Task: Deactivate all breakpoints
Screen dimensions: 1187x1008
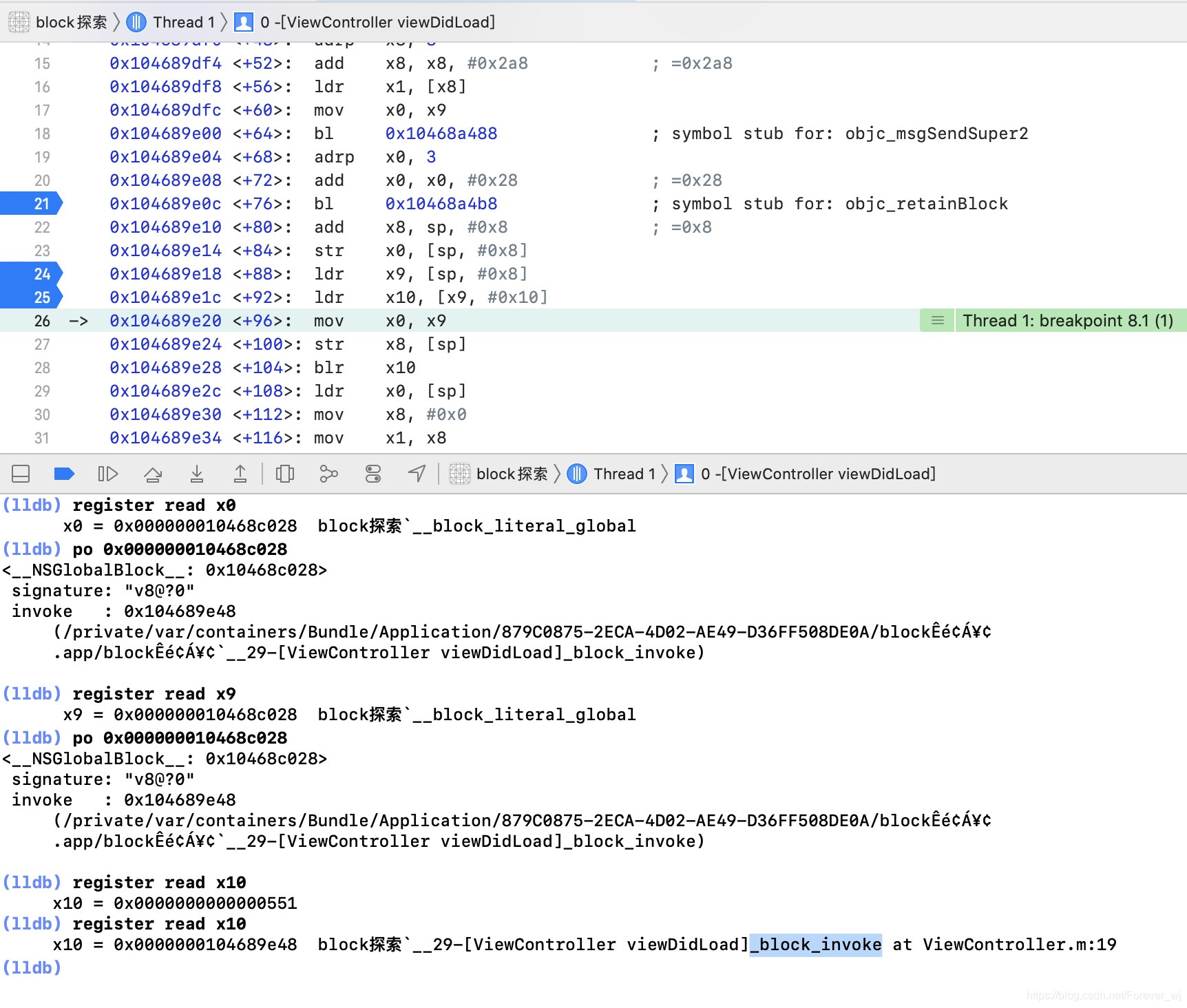Action: (x=64, y=474)
